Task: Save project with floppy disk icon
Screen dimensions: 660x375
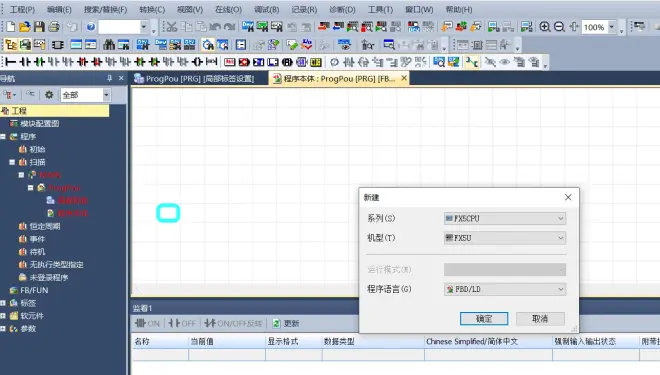Action: pos(39,27)
